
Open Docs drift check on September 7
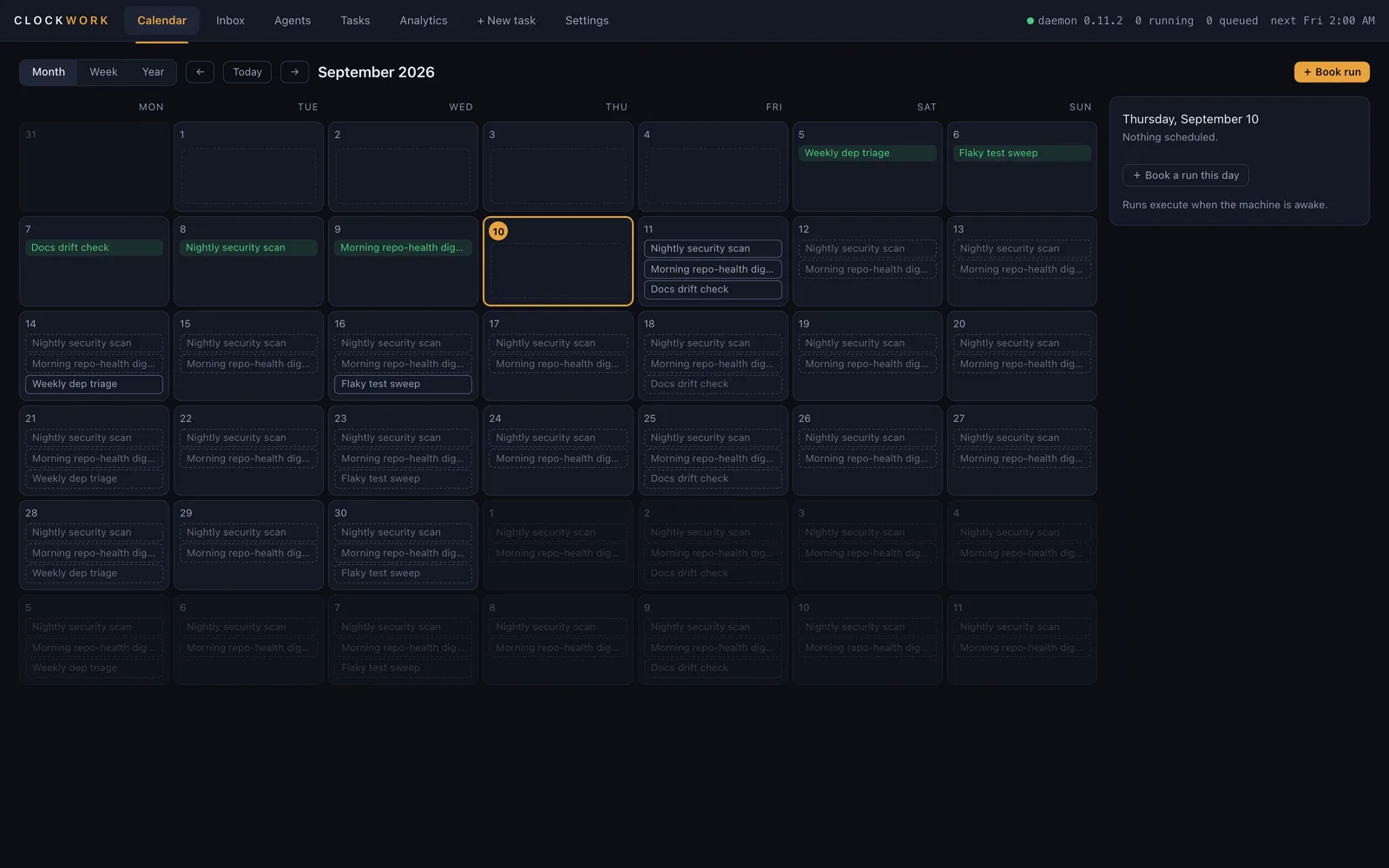[x=94, y=247]
